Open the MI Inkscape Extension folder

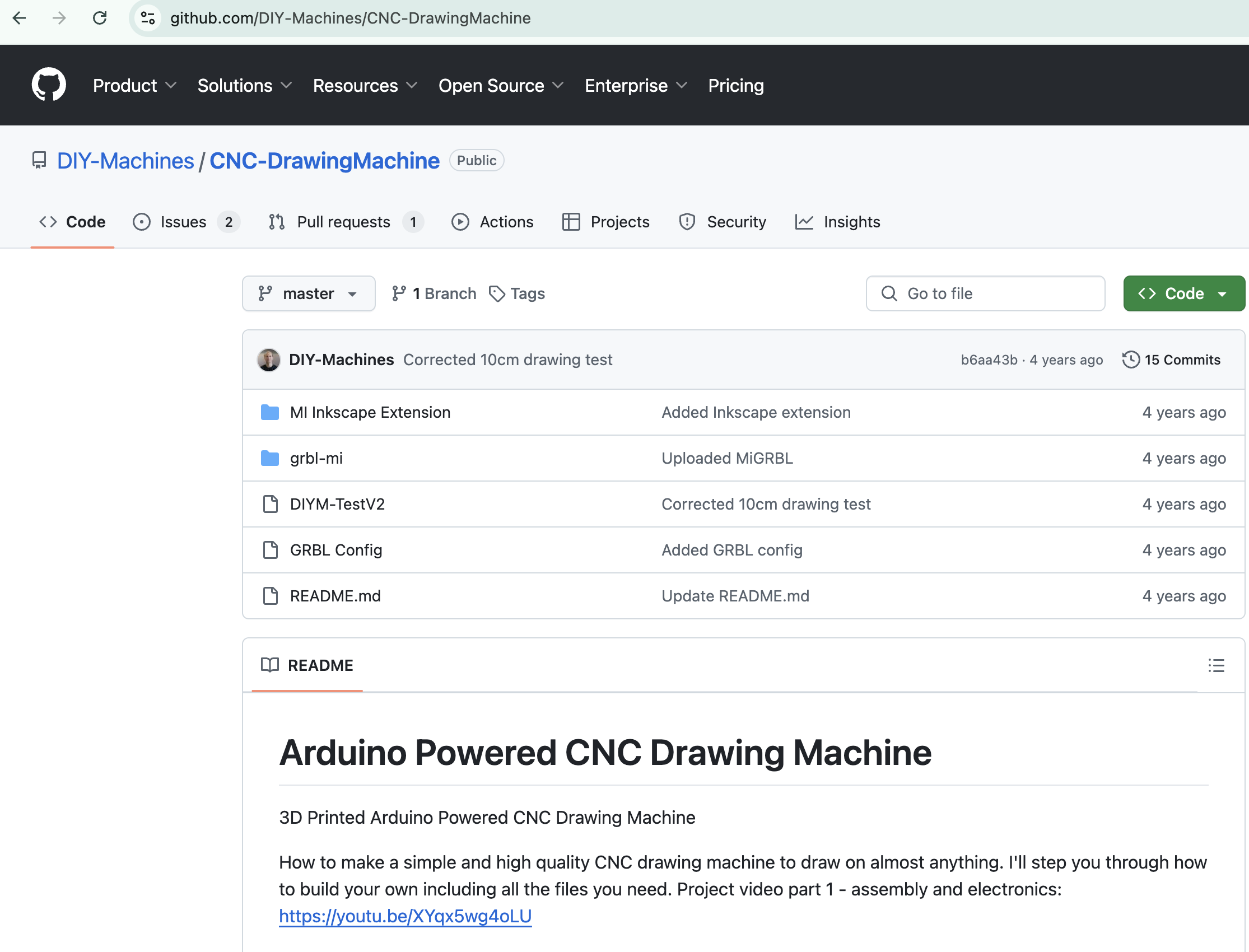click(370, 413)
